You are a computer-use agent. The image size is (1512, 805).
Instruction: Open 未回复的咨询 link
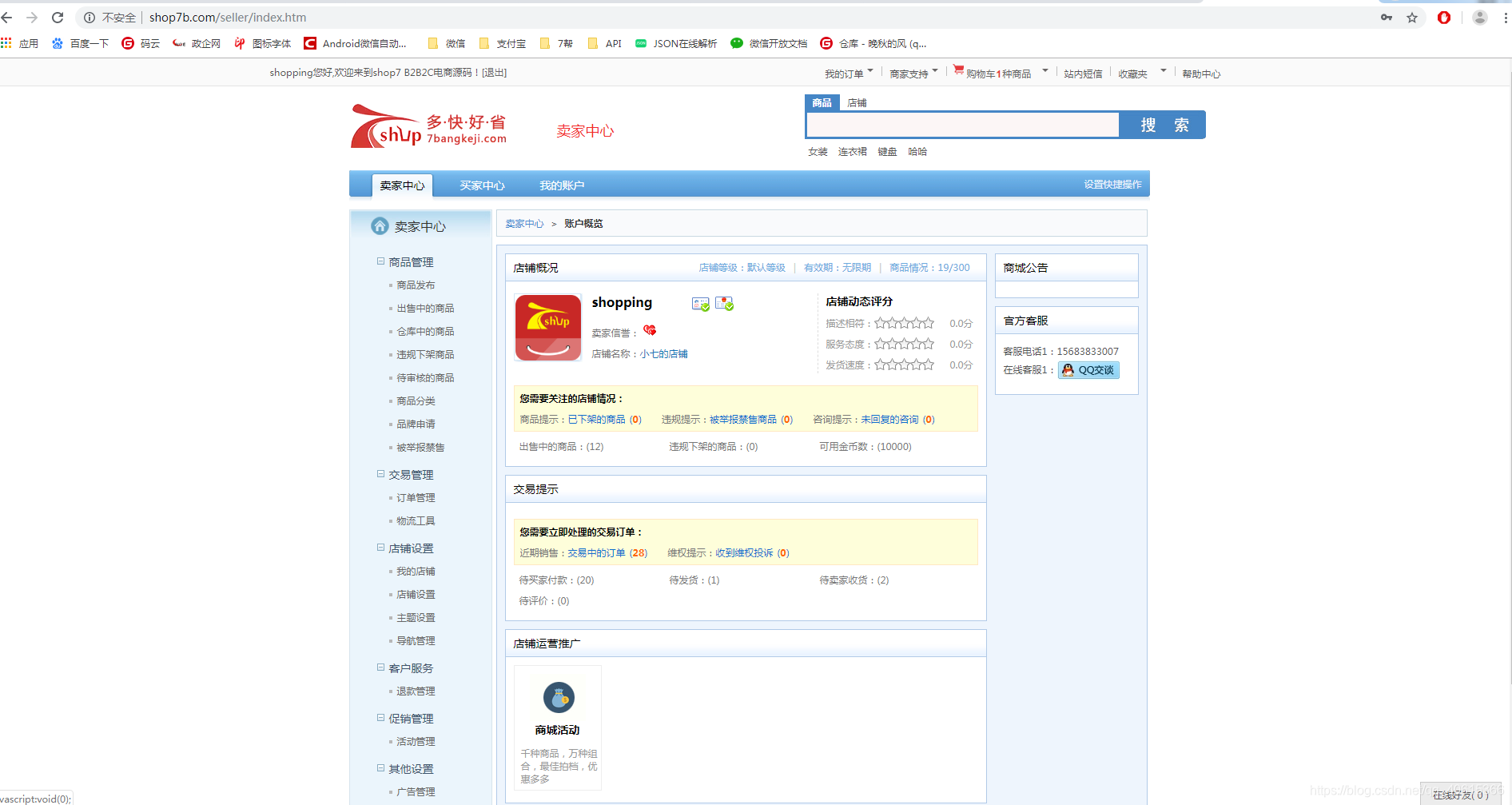click(x=889, y=420)
